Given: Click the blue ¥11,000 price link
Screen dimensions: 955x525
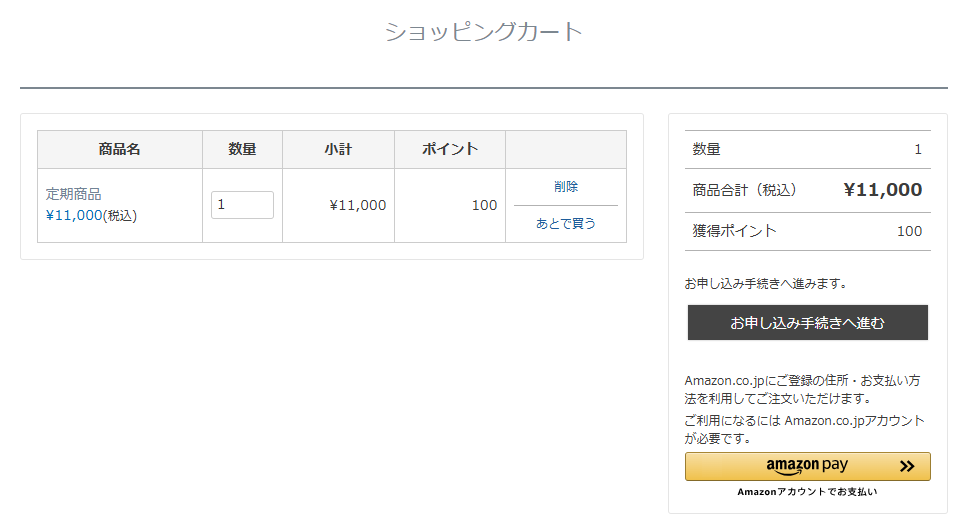Looking at the screenshot, I should coord(74,216).
